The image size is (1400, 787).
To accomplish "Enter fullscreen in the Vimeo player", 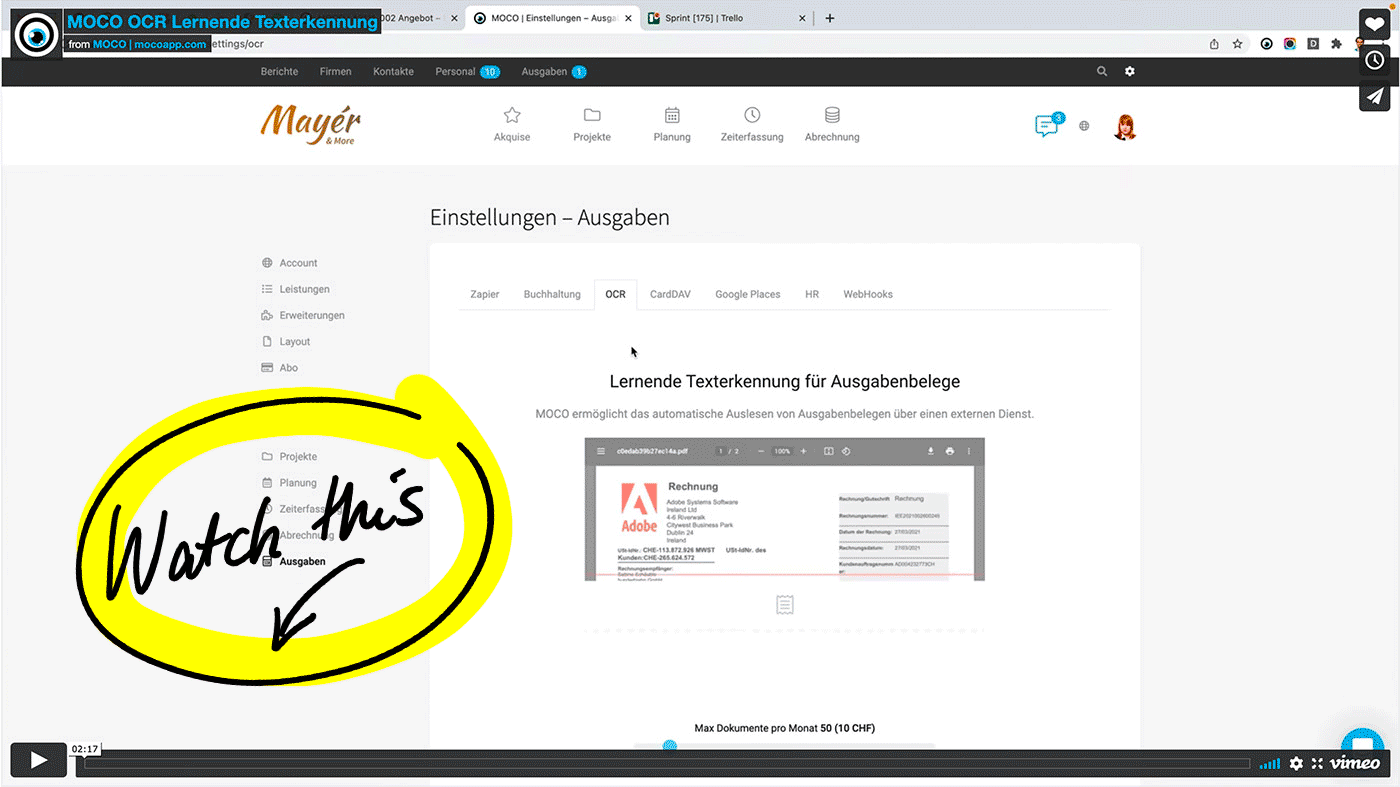I will [1317, 763].
